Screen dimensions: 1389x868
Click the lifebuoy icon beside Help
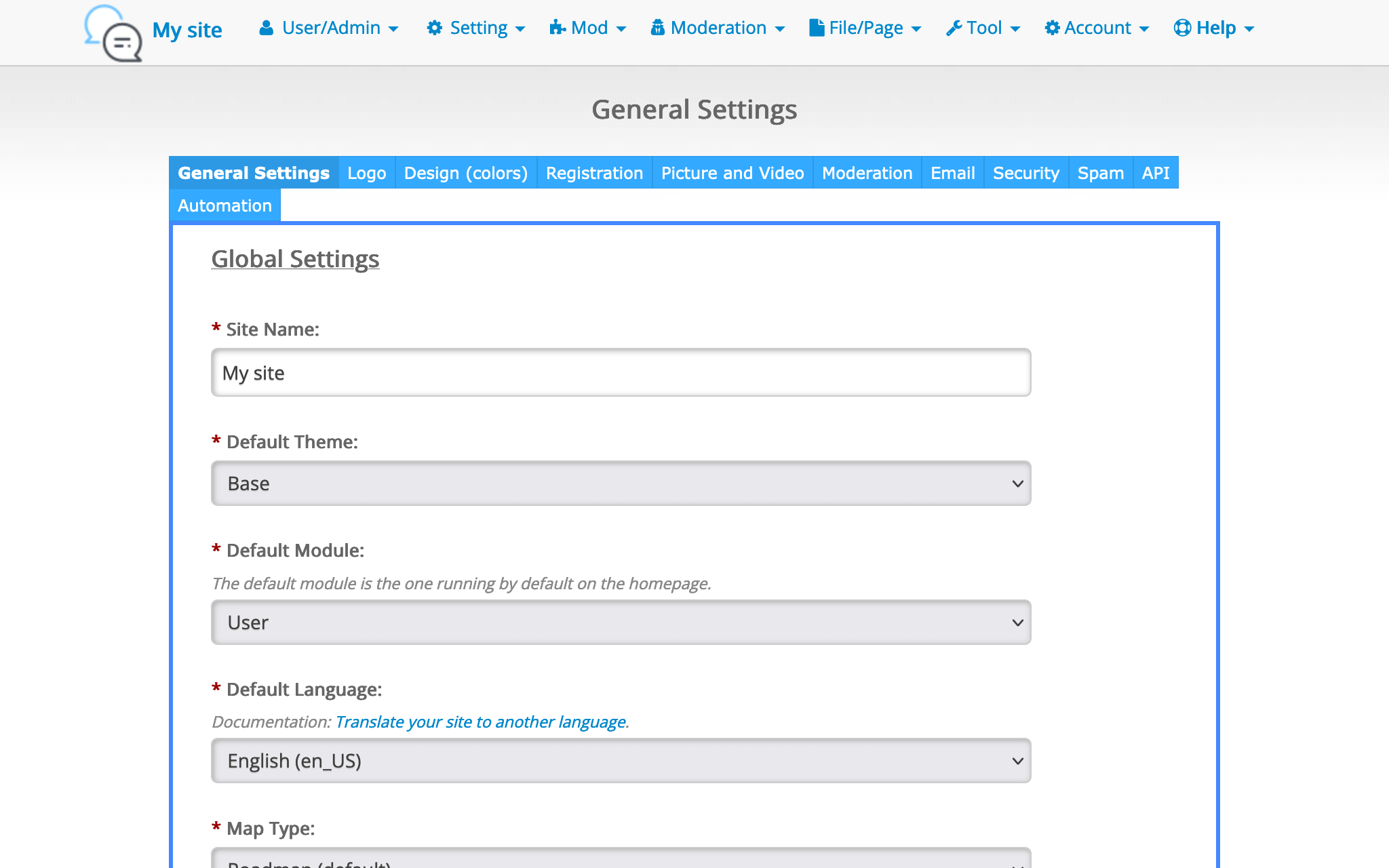[x=1182, y=28]
